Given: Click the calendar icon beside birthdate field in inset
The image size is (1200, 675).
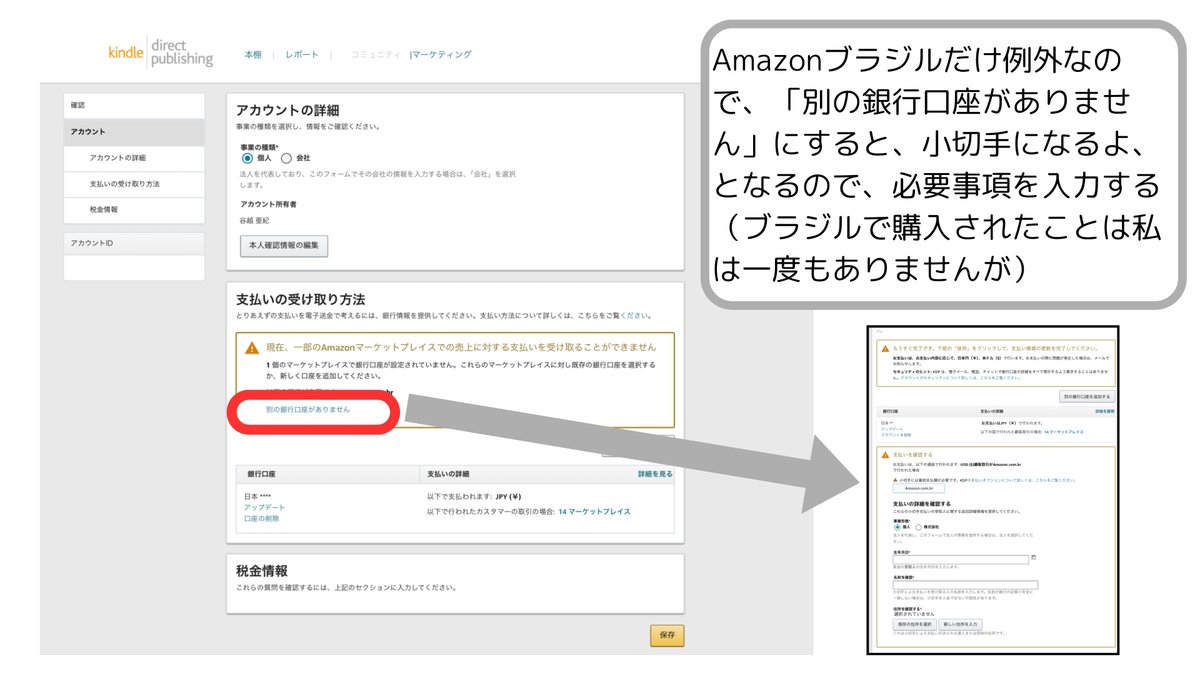Looking at the screenshot, I should (x=1033, y=556).
